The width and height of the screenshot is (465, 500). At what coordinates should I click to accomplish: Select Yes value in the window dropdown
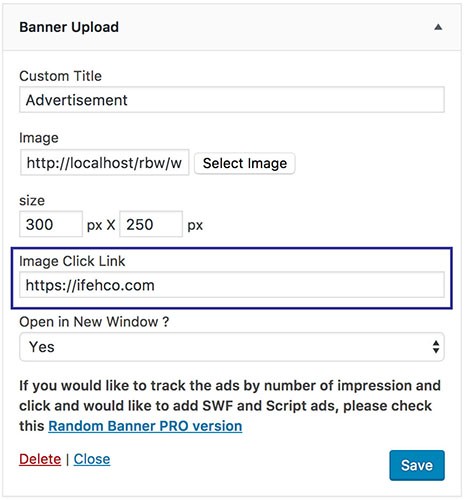(x=42, y=347)
